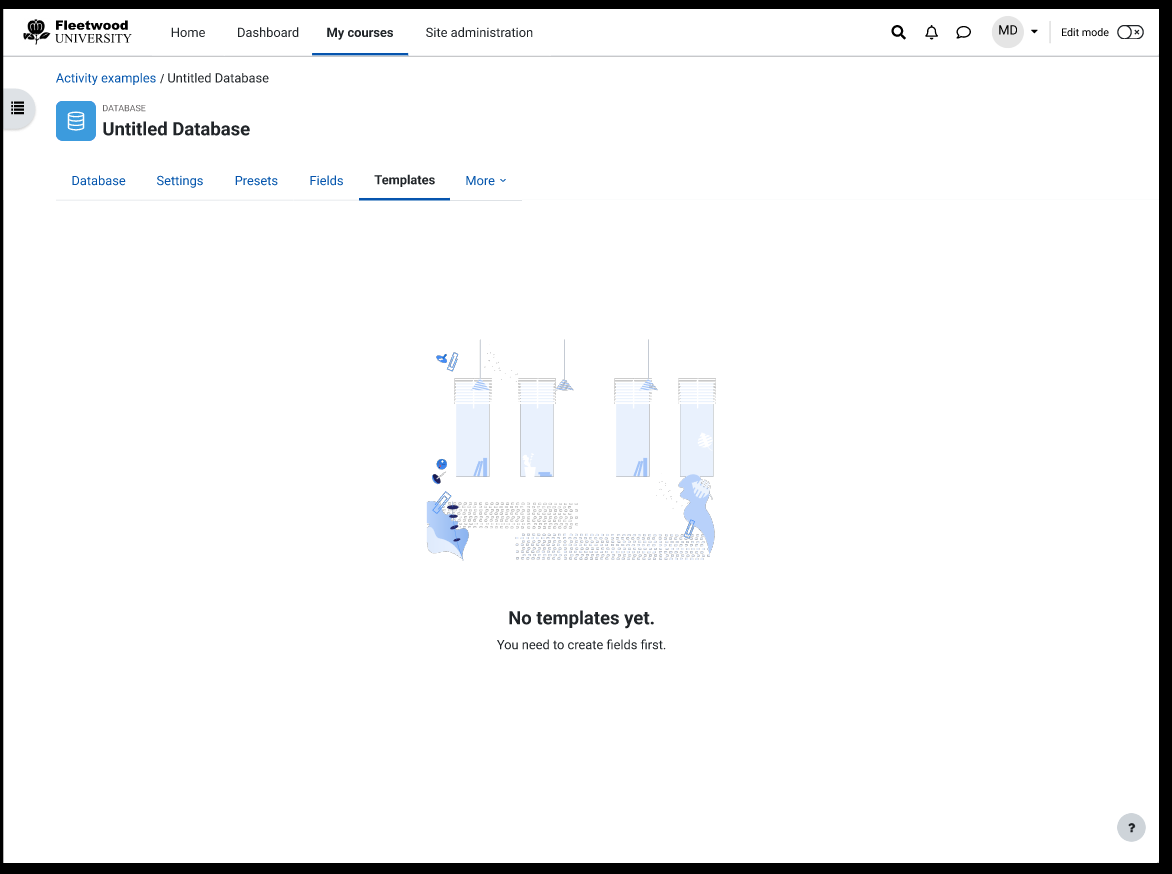Viewport: 1172px width, 874px height.
Task: Click the Fleetwood University logo
Action: click(77, 32)
